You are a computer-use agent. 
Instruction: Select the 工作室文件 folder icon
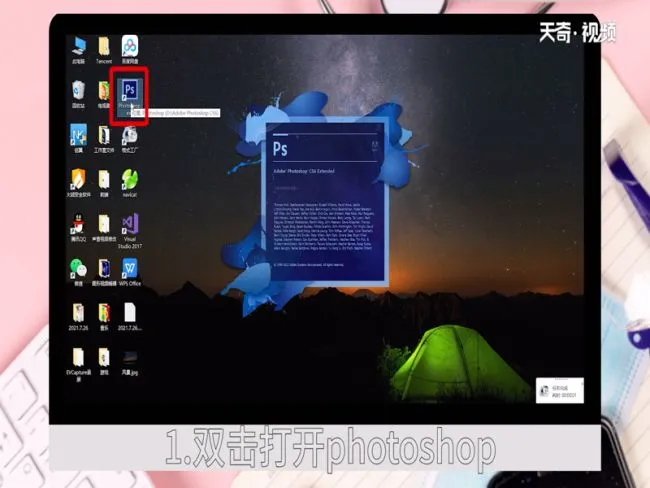(x=104, y=139)
